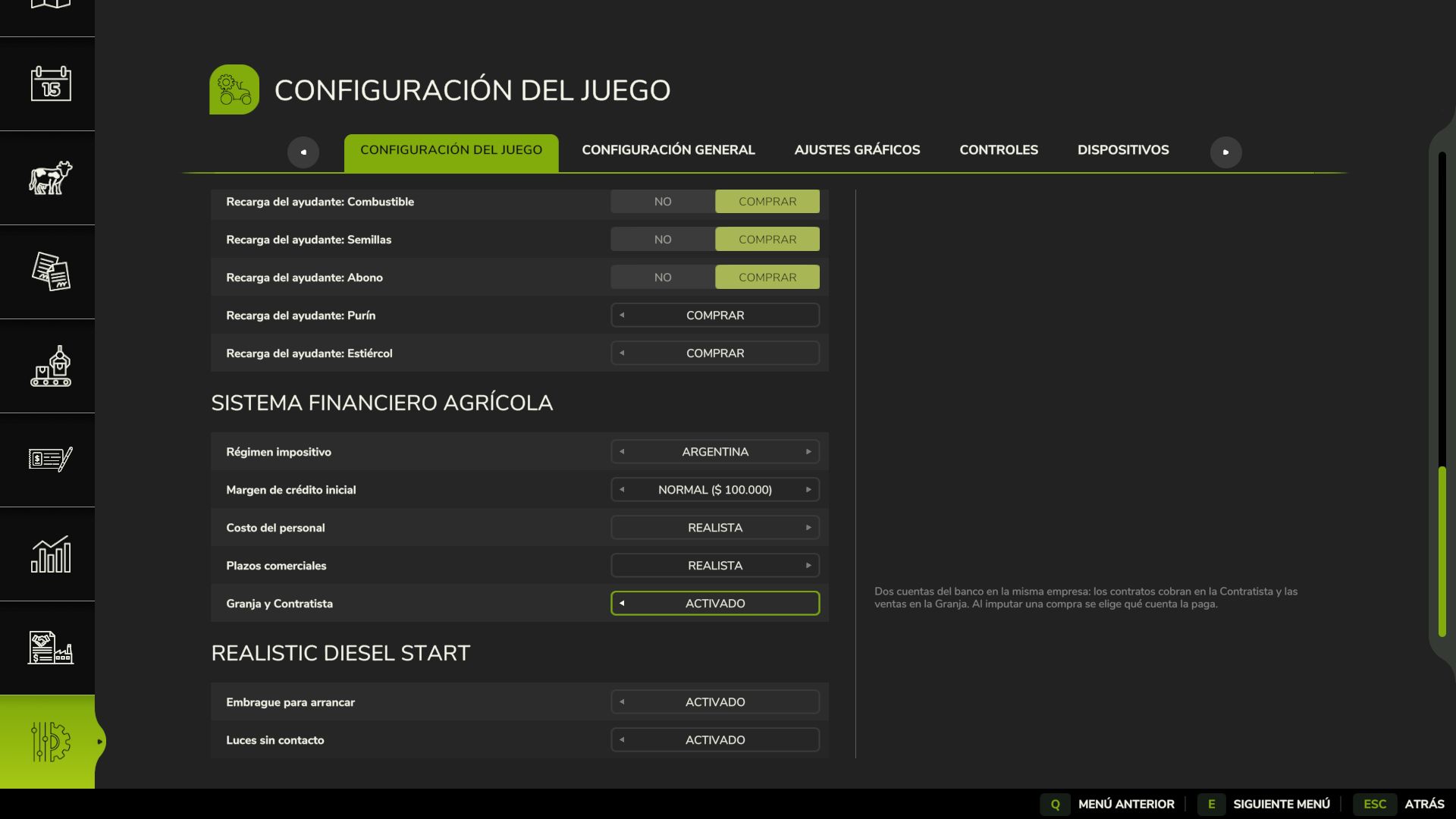Click left arrow on Margen de crédito inicial
The width and height of the screenshot is (1456, 819).
pos(622,489)
